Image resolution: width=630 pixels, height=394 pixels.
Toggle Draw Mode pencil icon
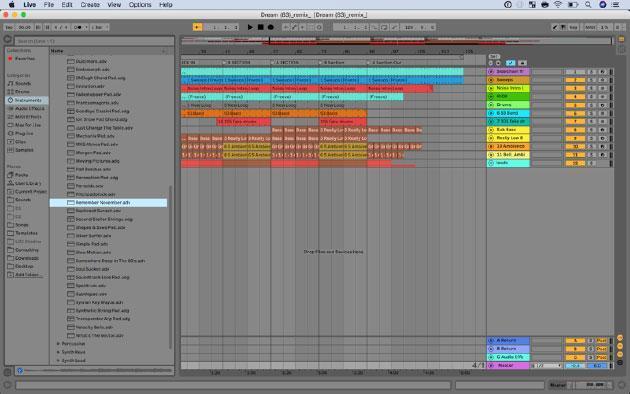click(554, 27)
